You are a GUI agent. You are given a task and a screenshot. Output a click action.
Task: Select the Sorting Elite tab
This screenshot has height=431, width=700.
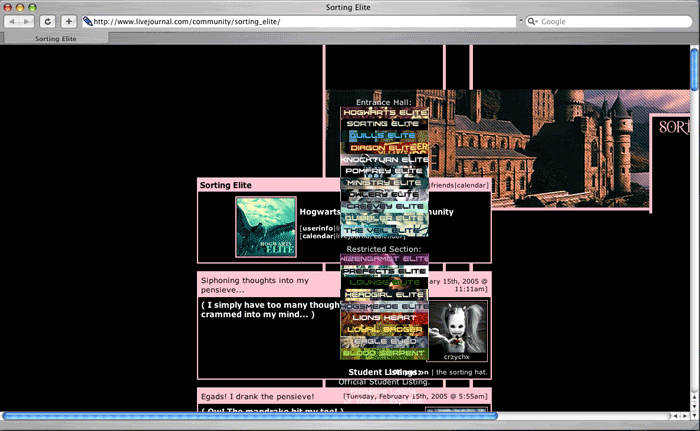(56, 38)
